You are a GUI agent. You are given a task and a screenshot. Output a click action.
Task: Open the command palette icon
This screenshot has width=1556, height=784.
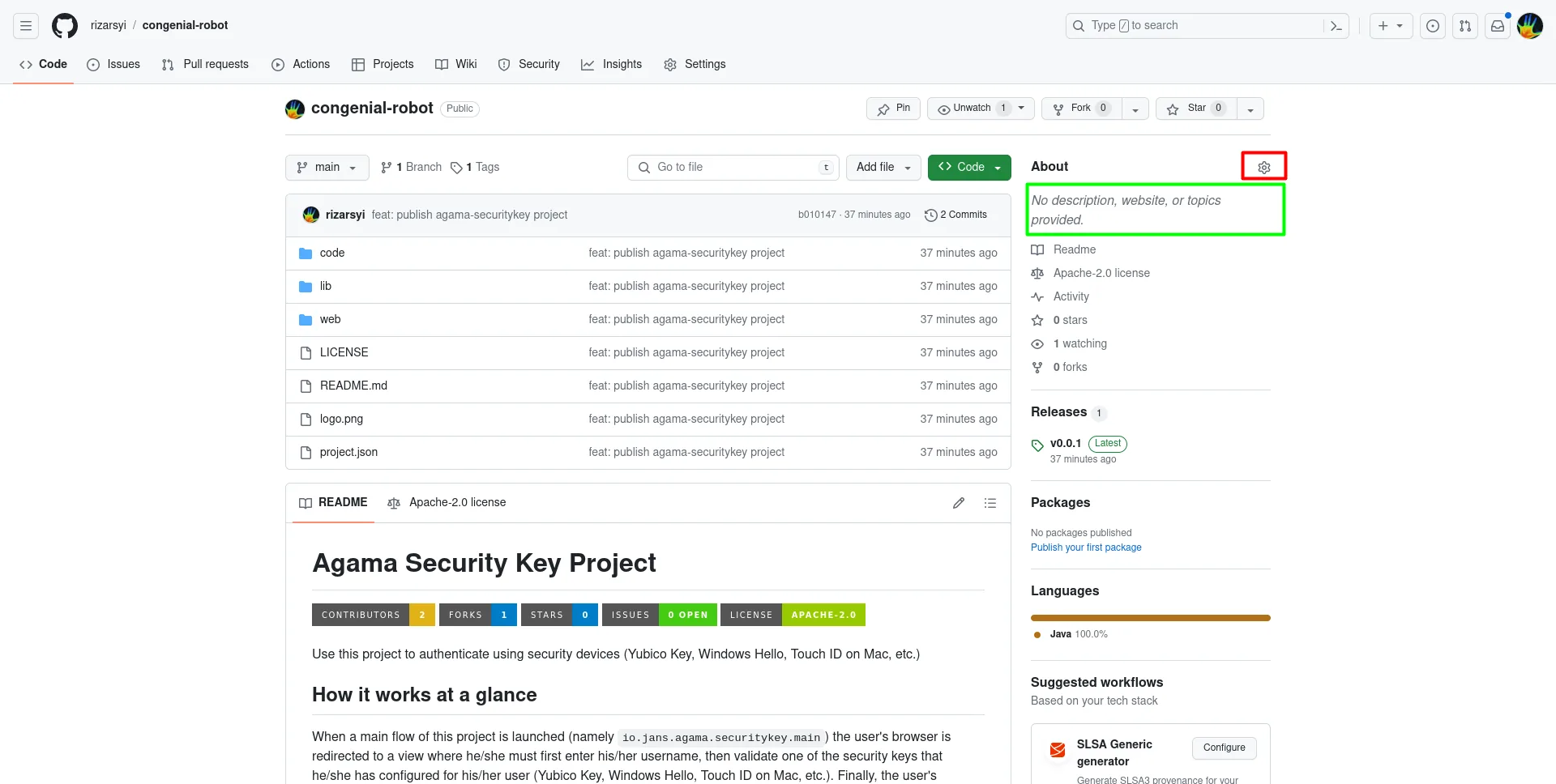click(1336, 26)
